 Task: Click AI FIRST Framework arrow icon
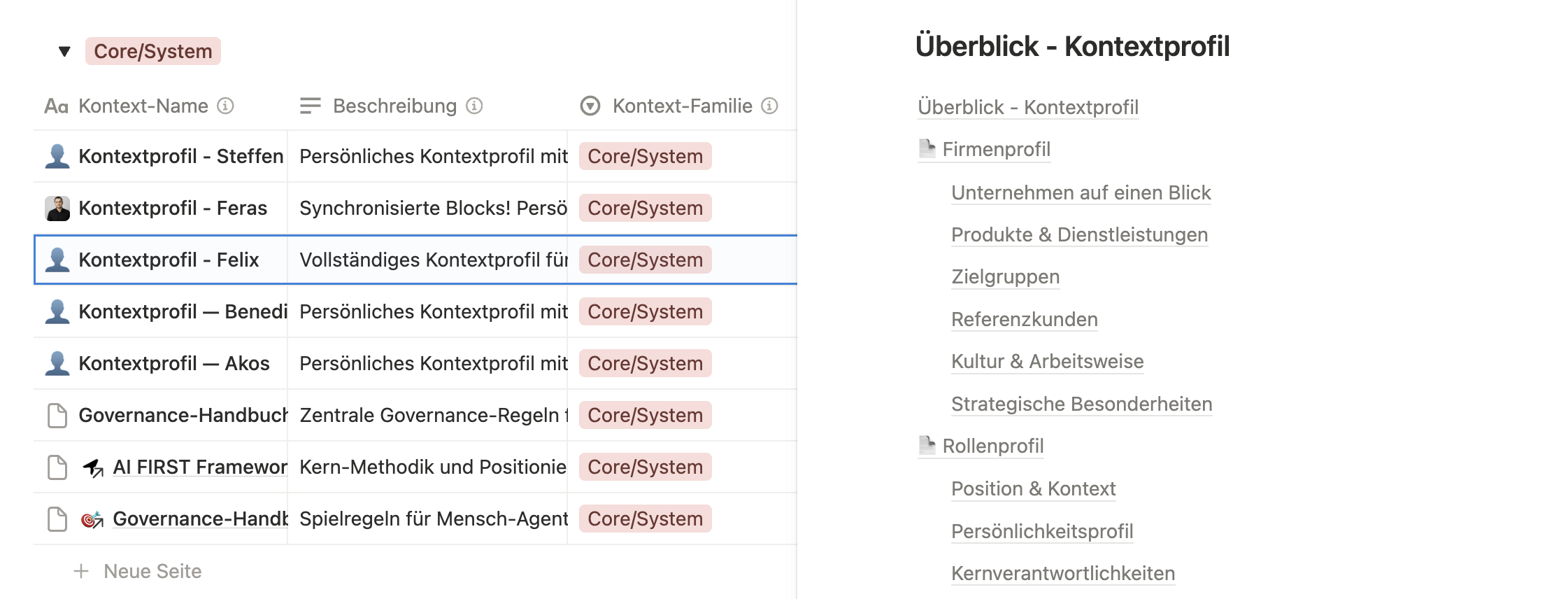pyautogui.click(x=93, y=467)
